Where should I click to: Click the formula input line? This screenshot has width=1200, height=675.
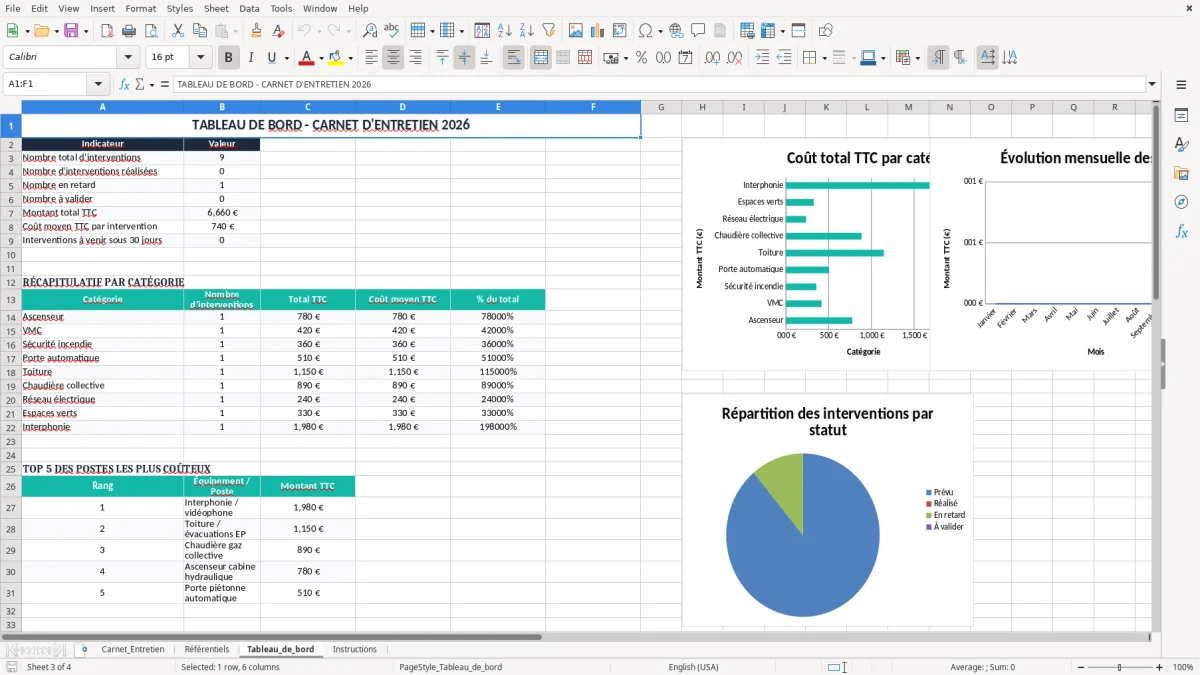coord(659,84)
